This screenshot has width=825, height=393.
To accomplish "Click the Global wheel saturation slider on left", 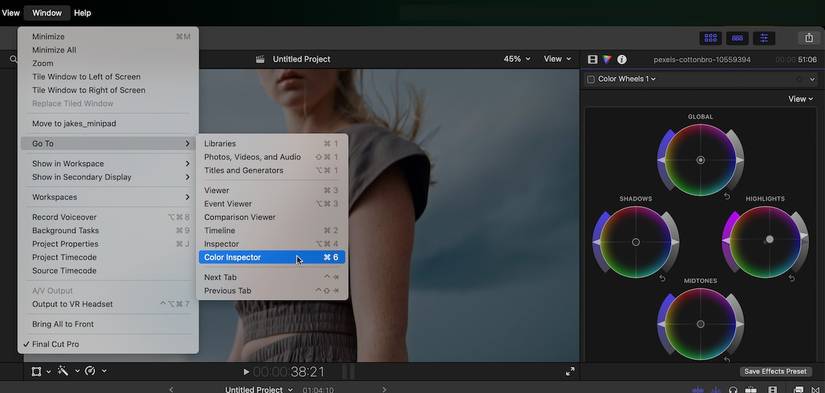I will [x=664, y=159].
